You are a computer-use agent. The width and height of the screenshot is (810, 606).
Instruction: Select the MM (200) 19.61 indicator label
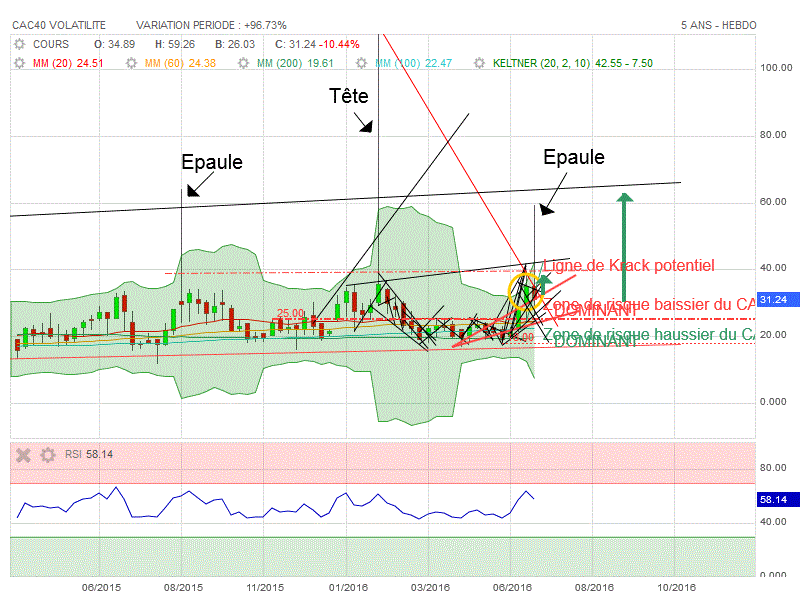coord(295,63)
